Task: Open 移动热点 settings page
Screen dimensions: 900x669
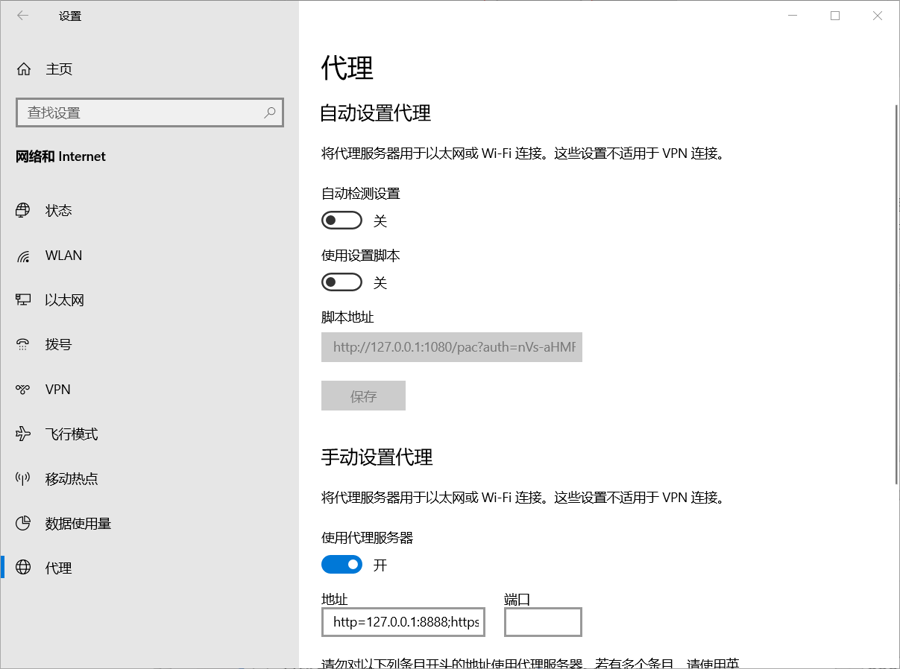Action: pyautogui.click(x=71, y=479)
